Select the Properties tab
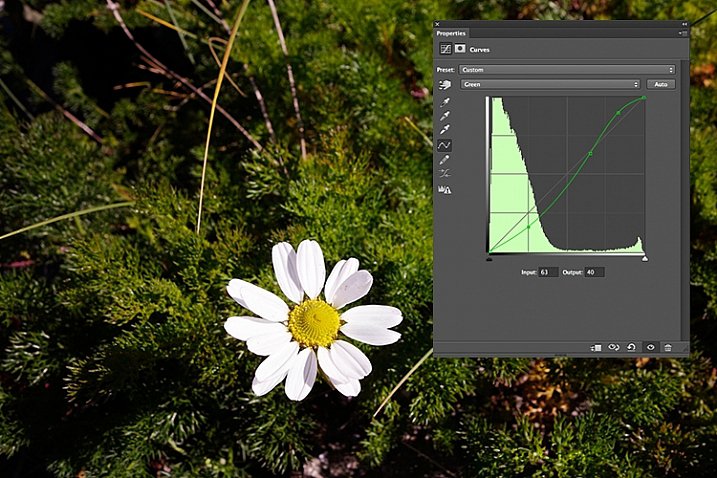Screen dimensions: 717x478 pyautogui.click(x=451, y=33)
